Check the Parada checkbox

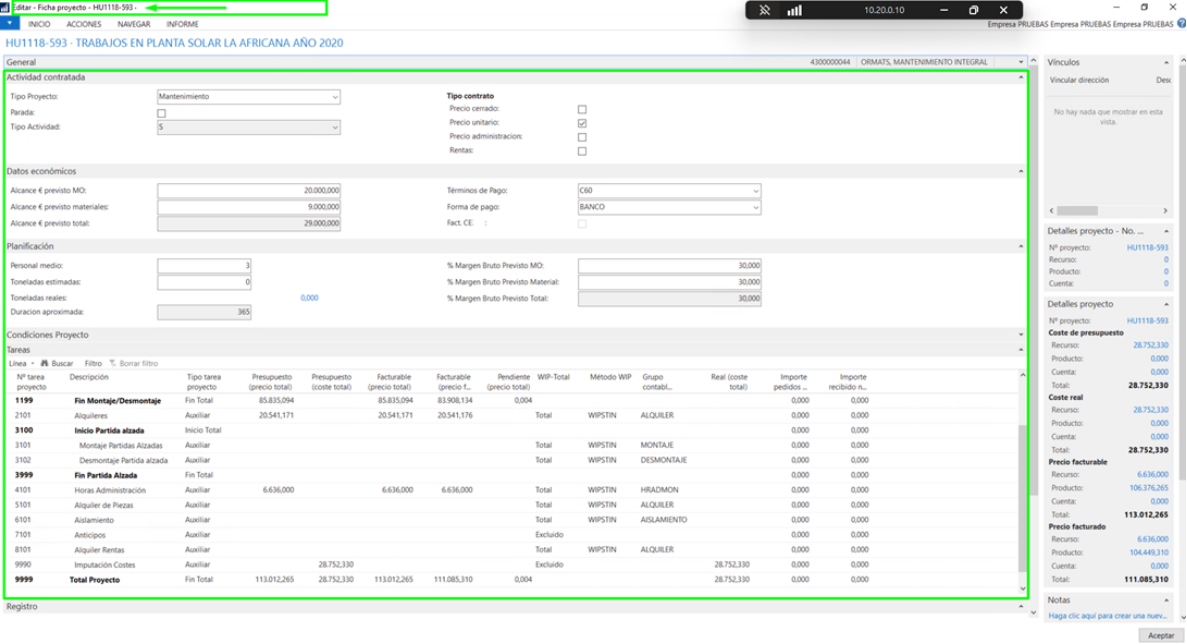(x=162, y=113)
